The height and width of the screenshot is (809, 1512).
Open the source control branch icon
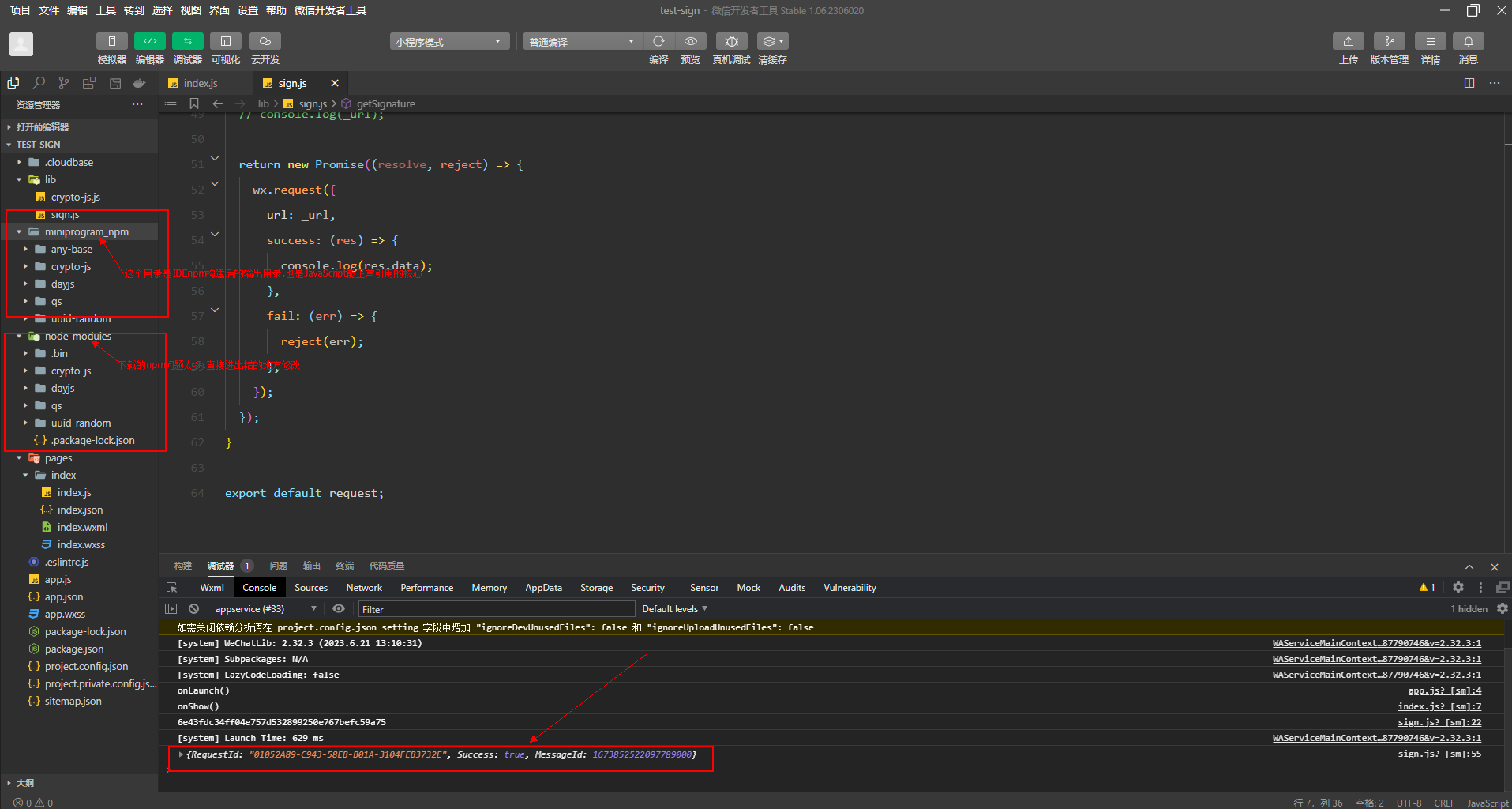(x=64, y=83)
